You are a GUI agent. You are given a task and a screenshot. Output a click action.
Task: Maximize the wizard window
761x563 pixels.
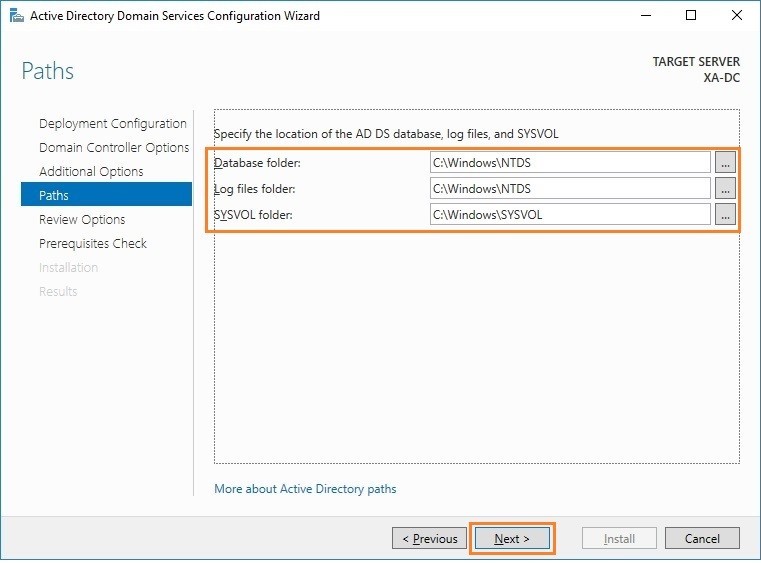click(x=691, y=16)
